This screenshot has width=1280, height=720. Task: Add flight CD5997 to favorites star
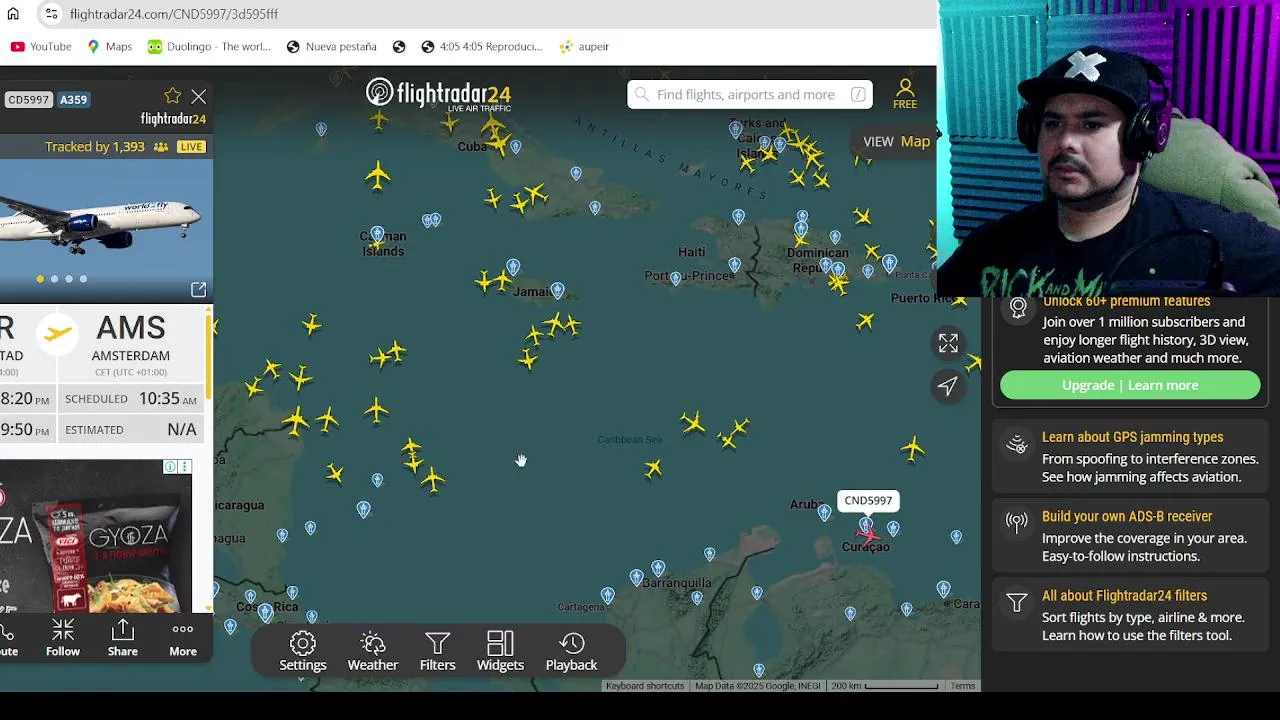(x=172, y=96)
